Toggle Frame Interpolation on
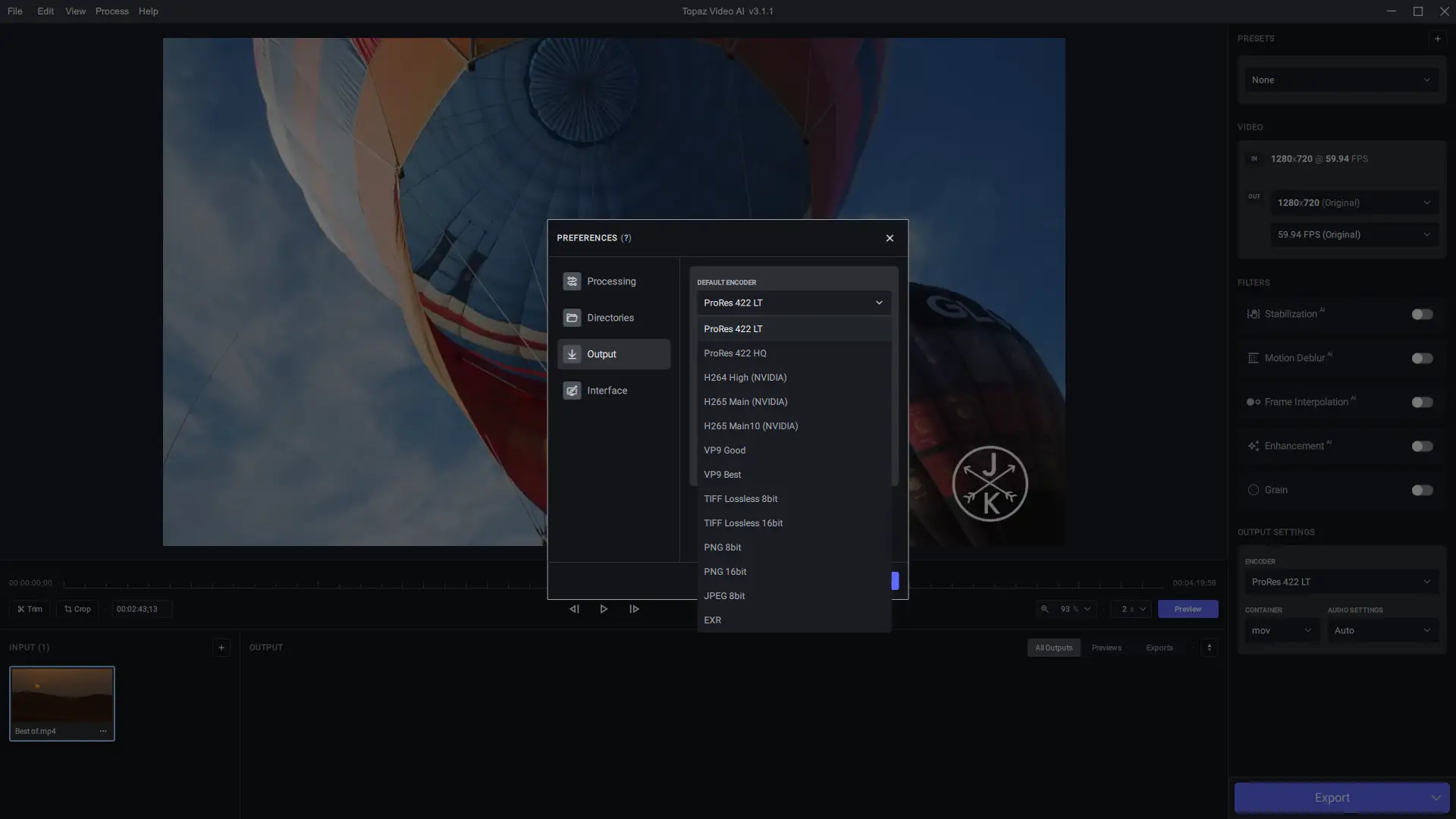The width and height of the screenshot is (1456, 819). 1422,402
